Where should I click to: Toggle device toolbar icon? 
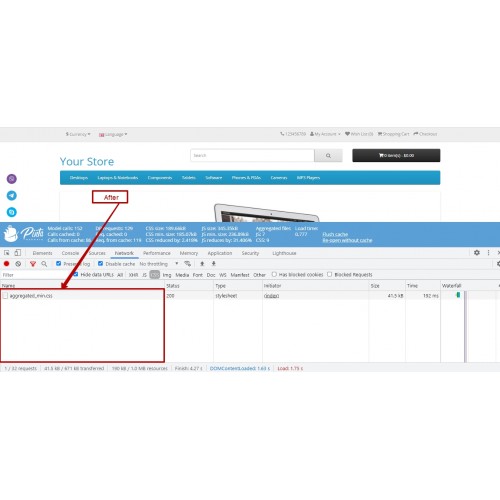18,253
